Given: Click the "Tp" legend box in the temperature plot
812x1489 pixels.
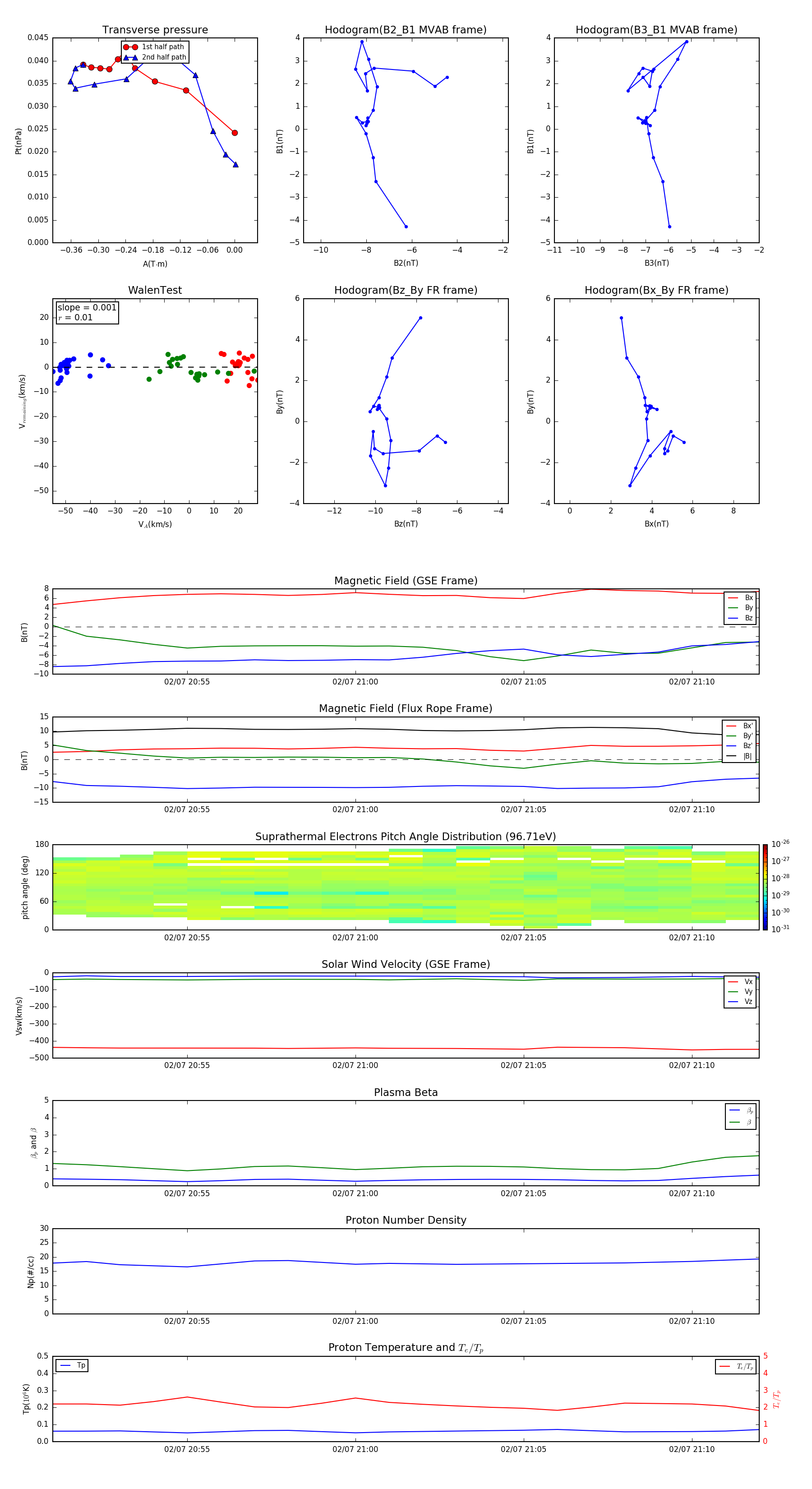Looking at the screenshot, I should pos(72,1365).
